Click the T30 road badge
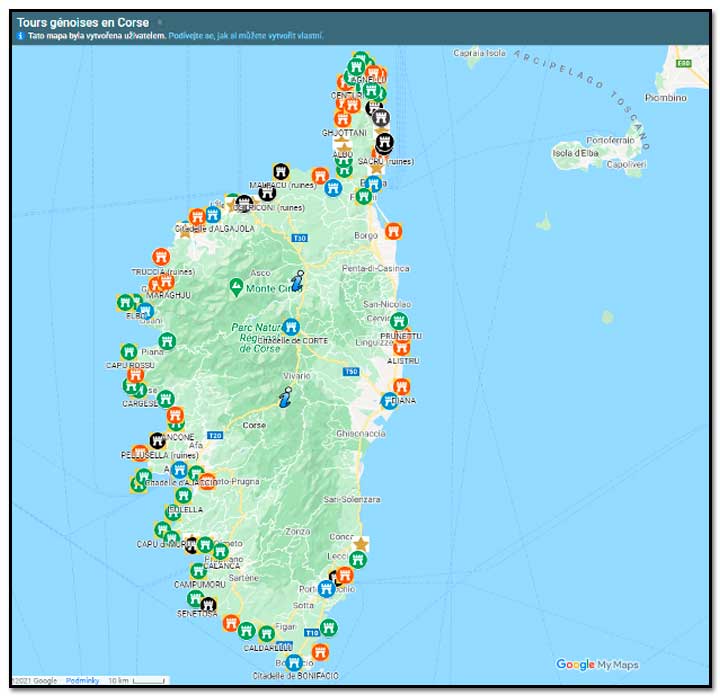720x696 pixels. pos(300,238)
